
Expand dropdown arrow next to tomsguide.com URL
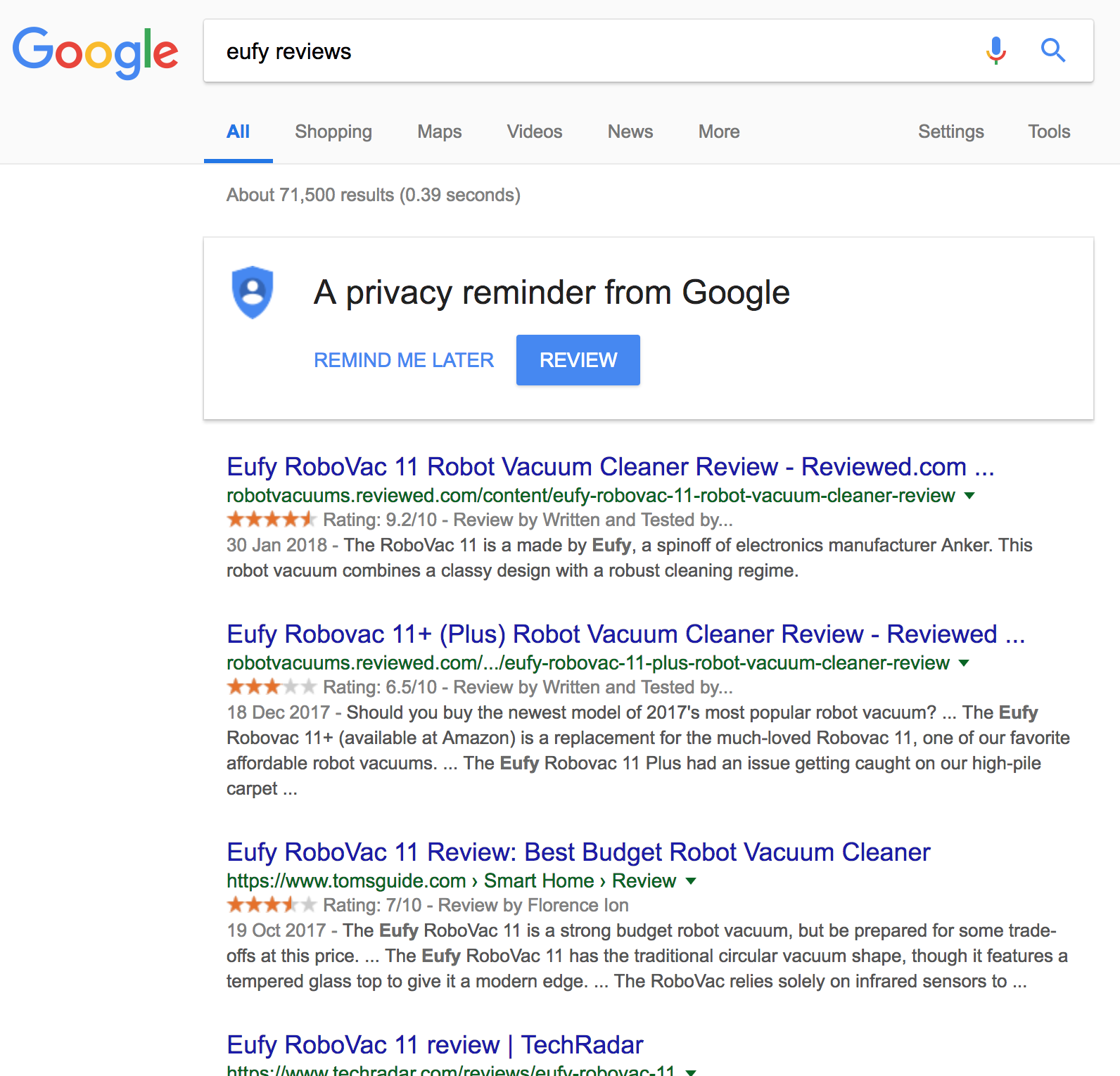point(691,881)
